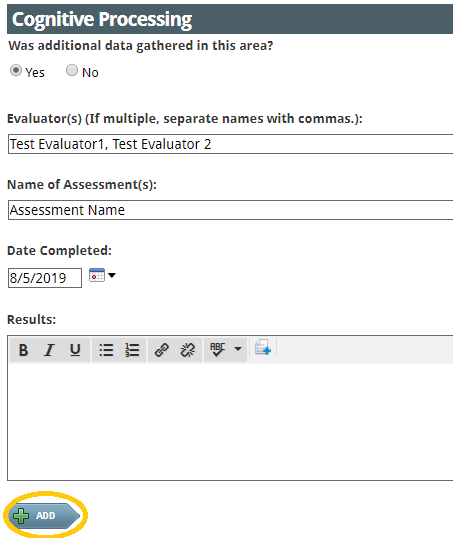Click inside the Results text area

pos(231,422)
